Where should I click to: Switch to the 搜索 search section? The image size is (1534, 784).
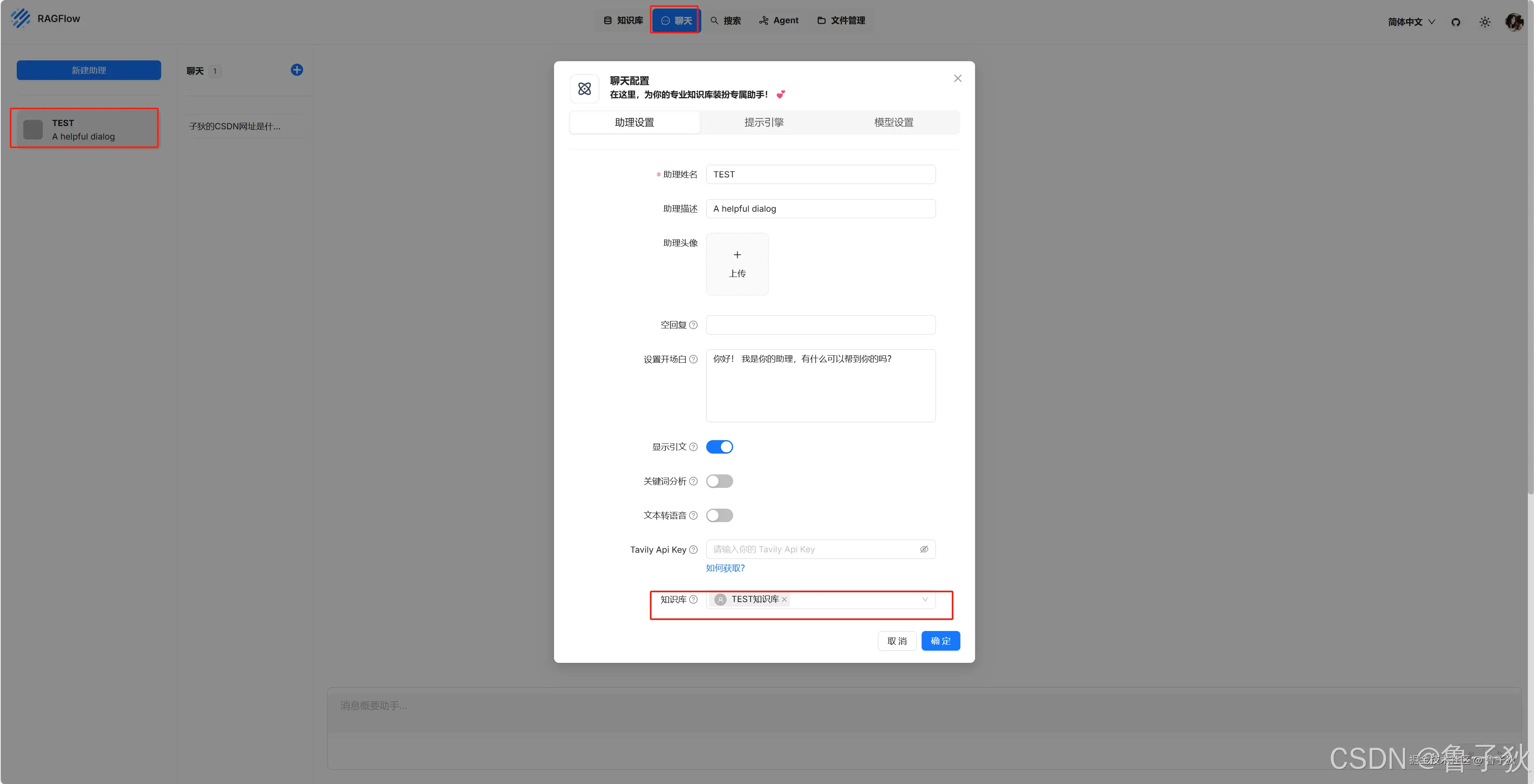tap(725, 20)
